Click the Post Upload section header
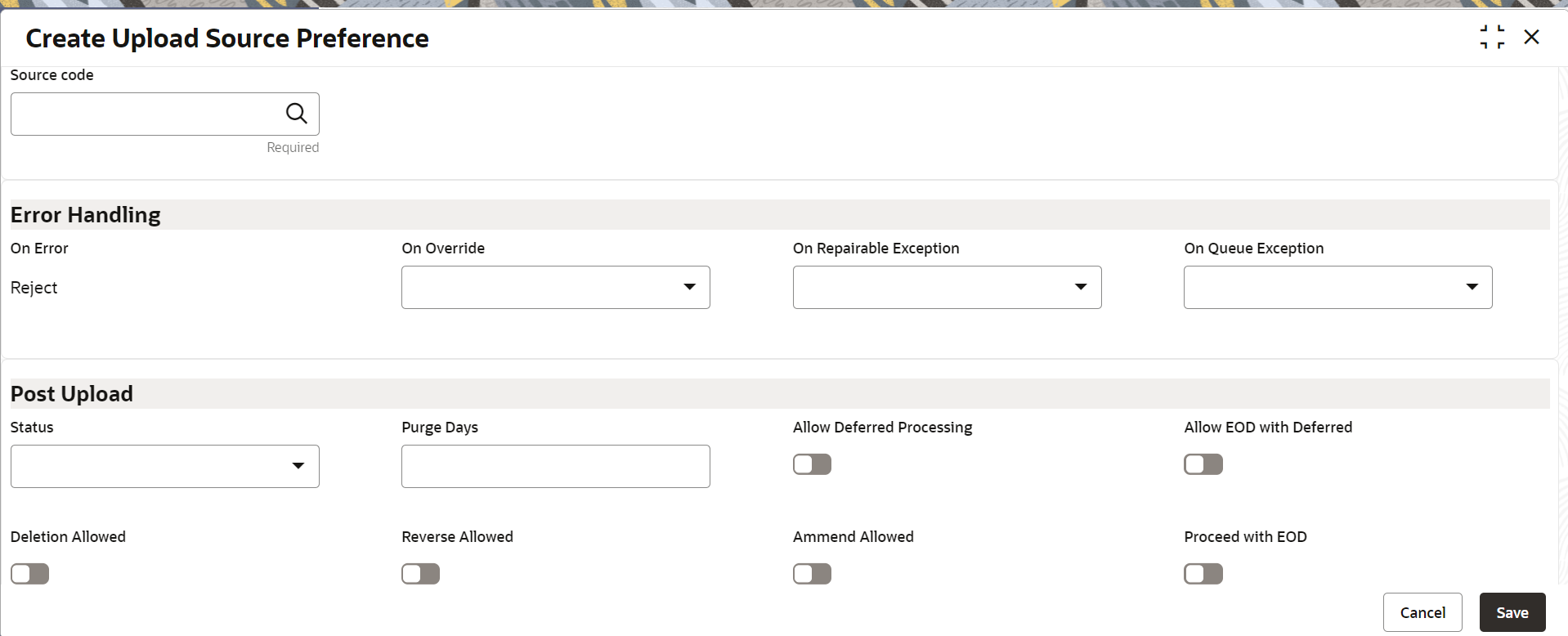The image size is (1568, 636). pos(72,394)
